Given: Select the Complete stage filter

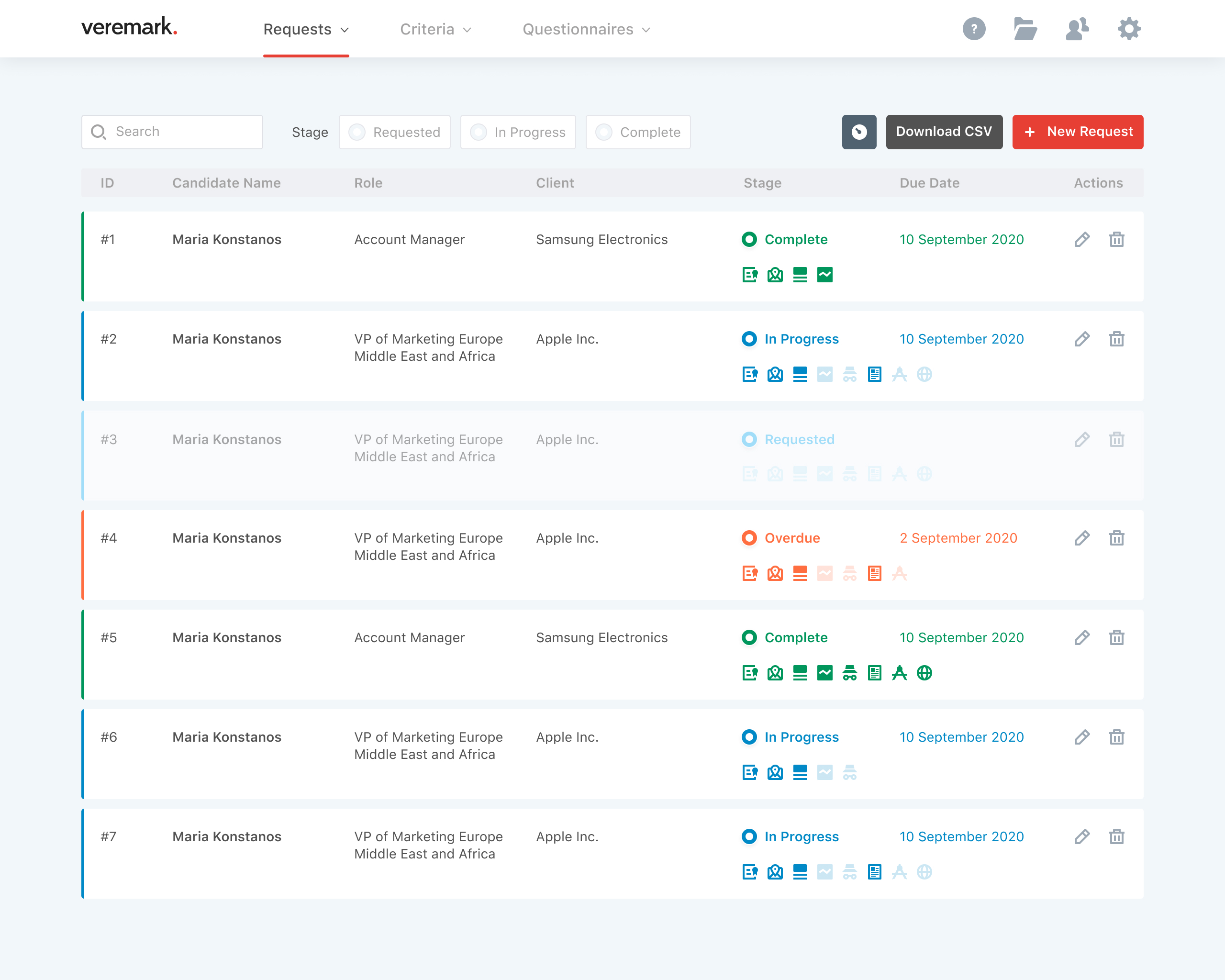Looking at the screenshot, I should pos(638,133).
